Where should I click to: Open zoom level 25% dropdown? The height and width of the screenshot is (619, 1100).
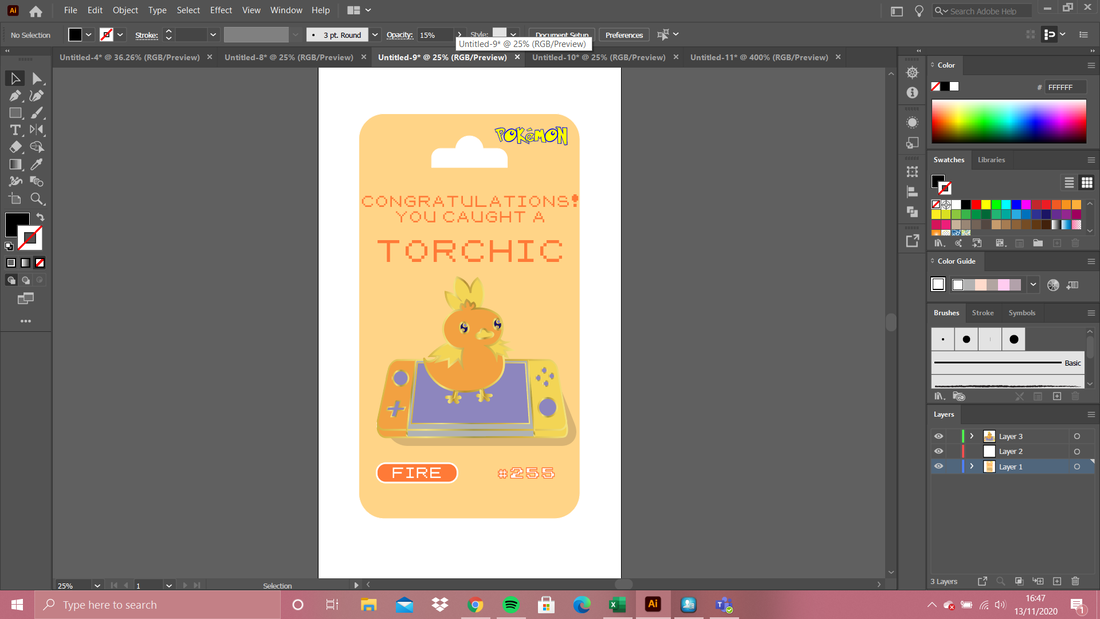(97, 585)
